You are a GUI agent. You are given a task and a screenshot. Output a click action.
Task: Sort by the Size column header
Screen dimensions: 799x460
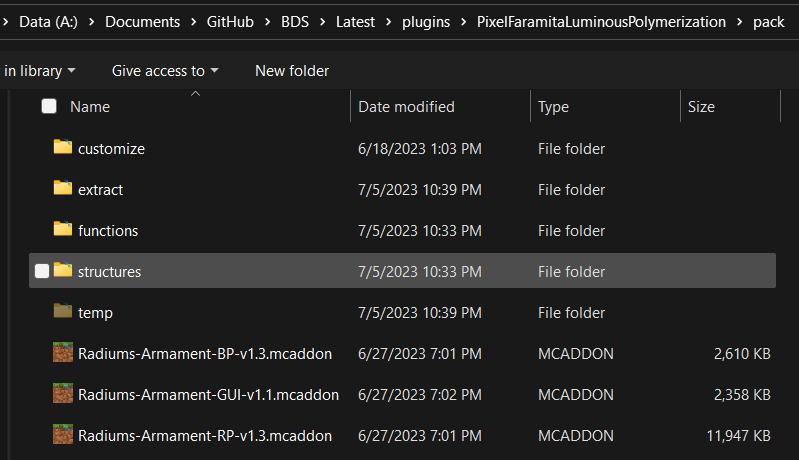(x=701, y=106)
